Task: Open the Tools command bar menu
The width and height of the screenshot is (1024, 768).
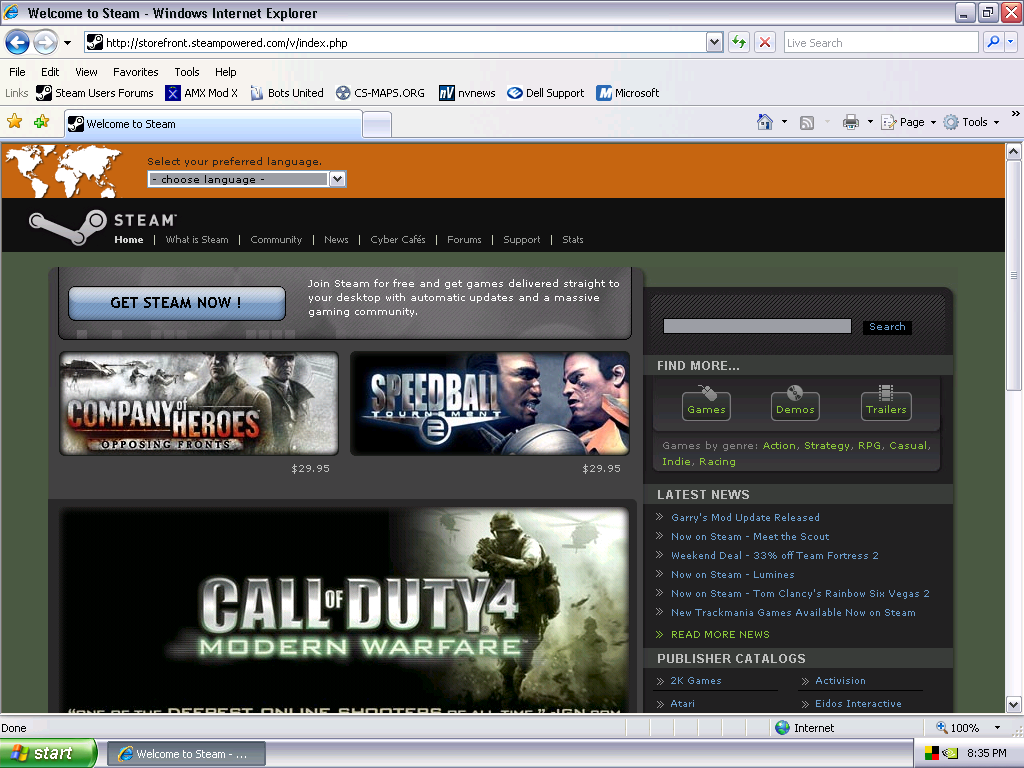Action: point(971,122)
